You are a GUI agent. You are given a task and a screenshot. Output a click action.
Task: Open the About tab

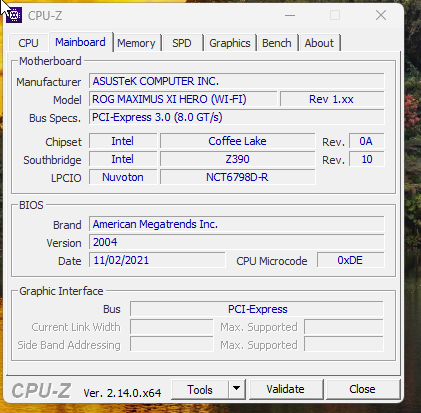pyautogui.click(x=319, y=43)
